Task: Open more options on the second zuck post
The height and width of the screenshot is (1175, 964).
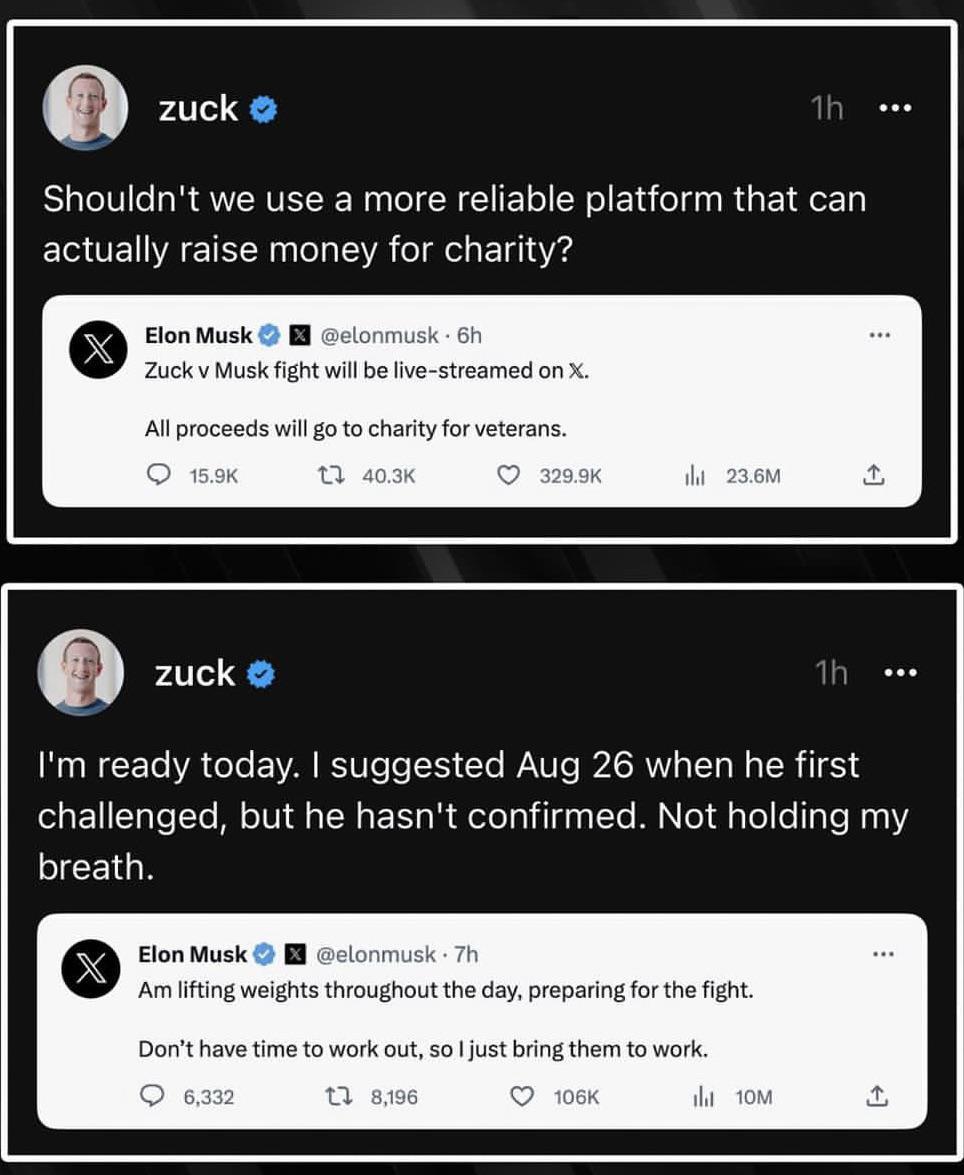Action: click(x=900, y=673)
